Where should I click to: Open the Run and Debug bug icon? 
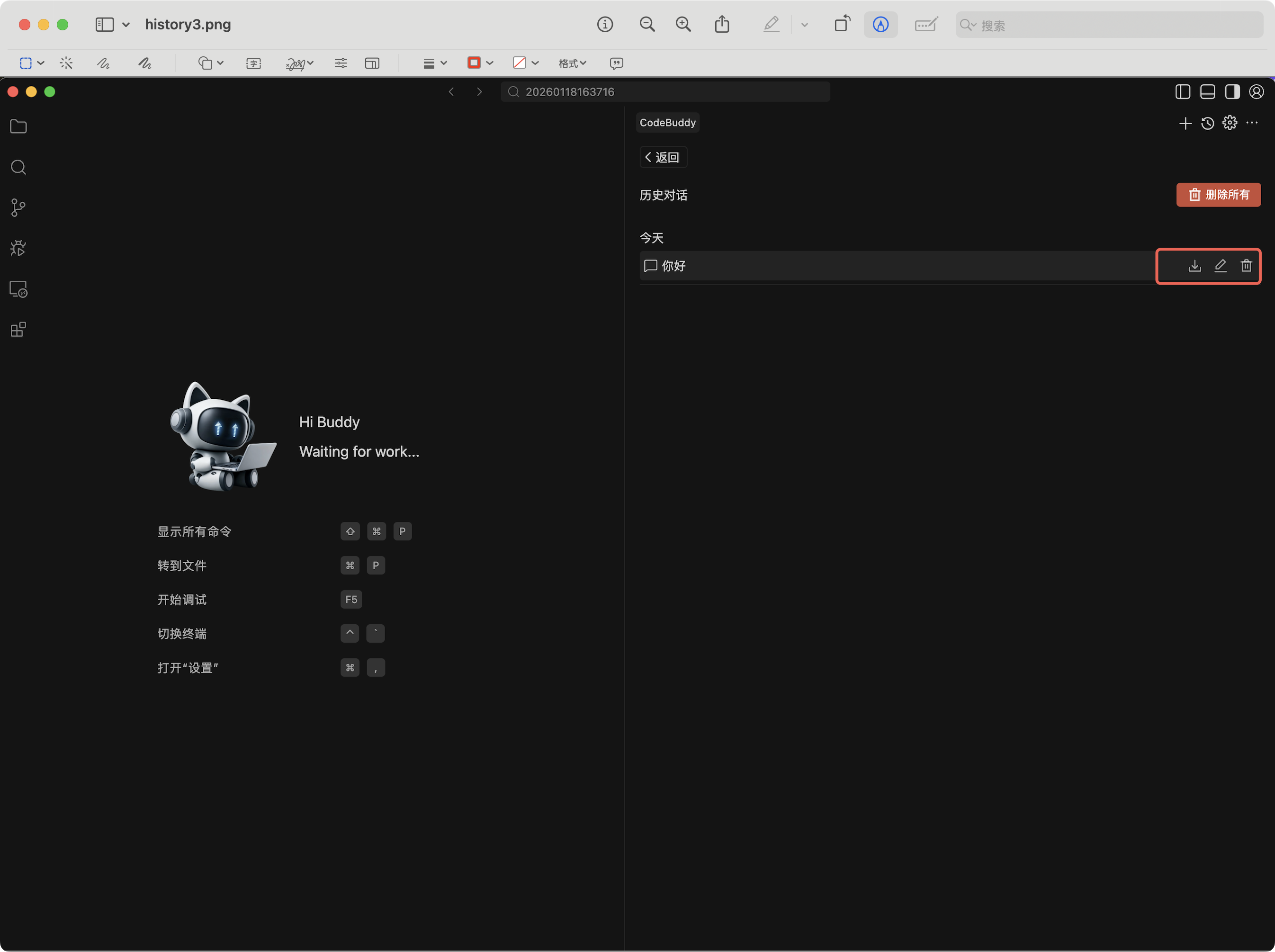[18, 248]
